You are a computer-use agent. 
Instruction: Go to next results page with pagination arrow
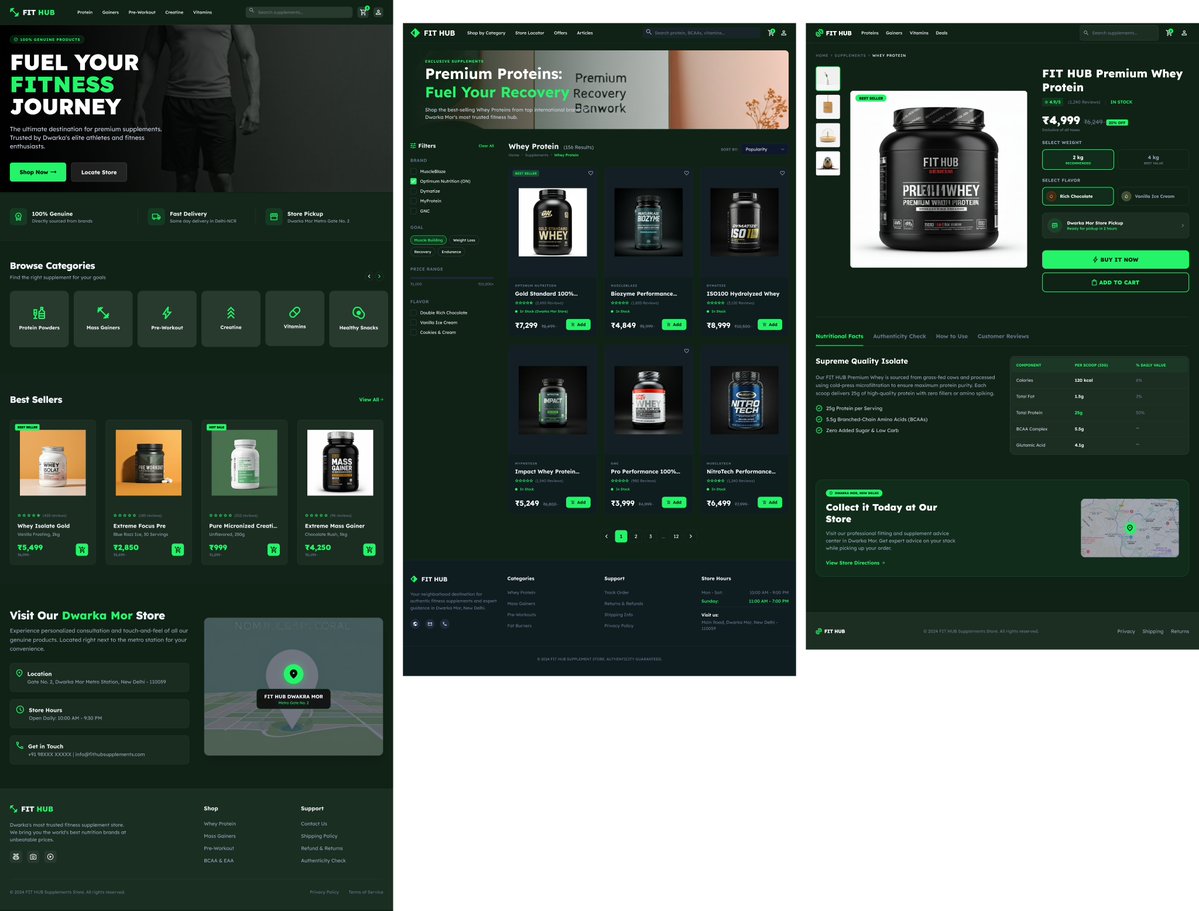pos(690,536)
